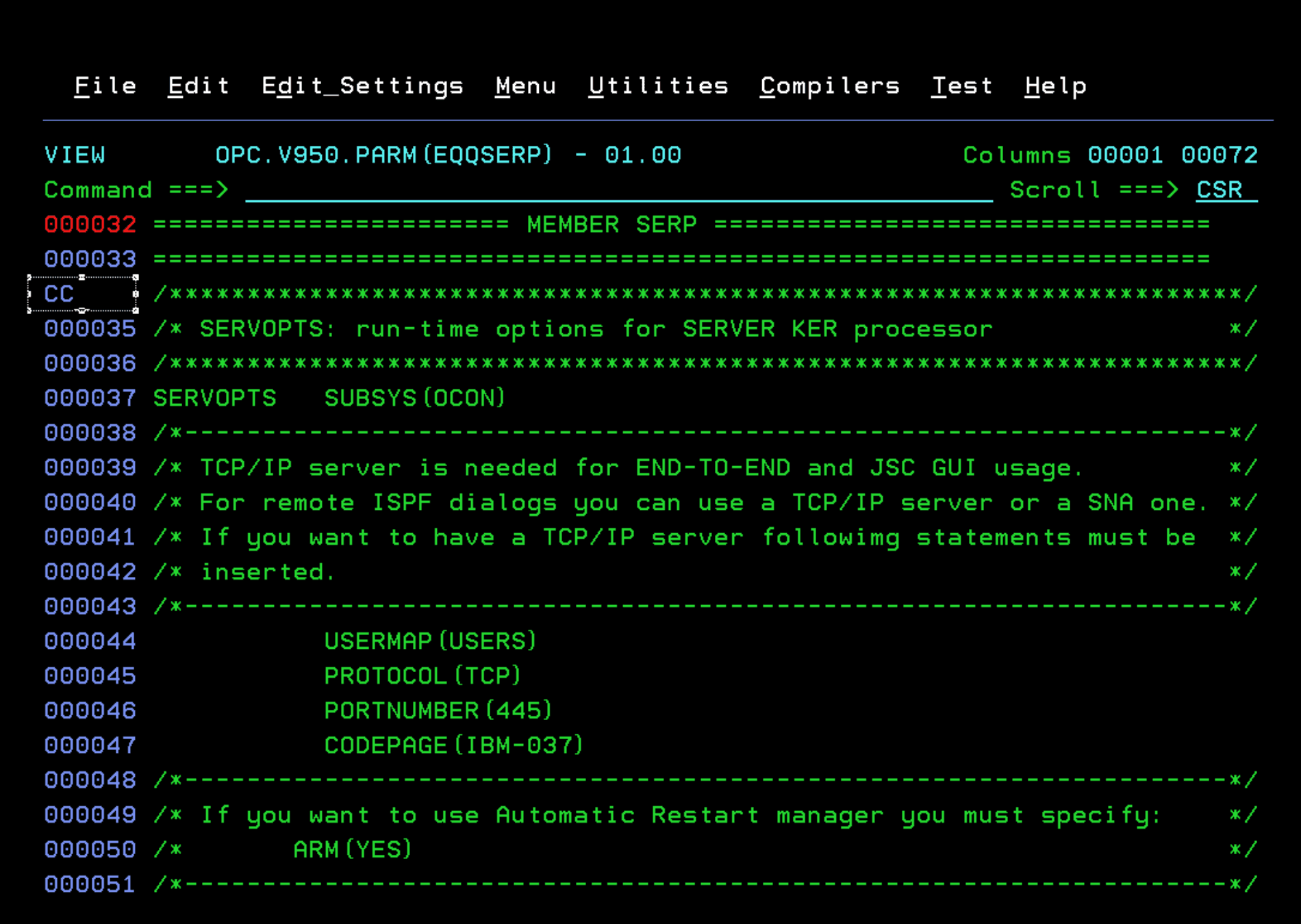1301x924 pixels.
Task: Select line number 000040
Action: click(x=90, y=503)
